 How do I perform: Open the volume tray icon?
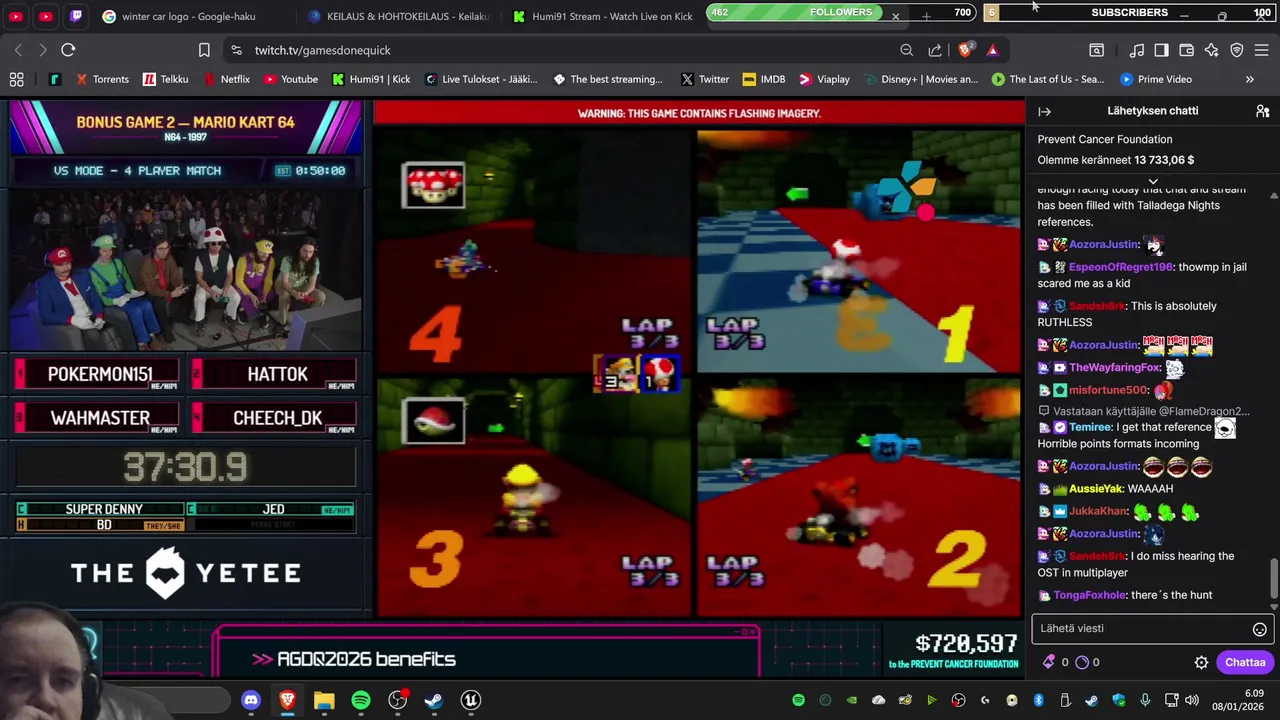[1192, 700]
